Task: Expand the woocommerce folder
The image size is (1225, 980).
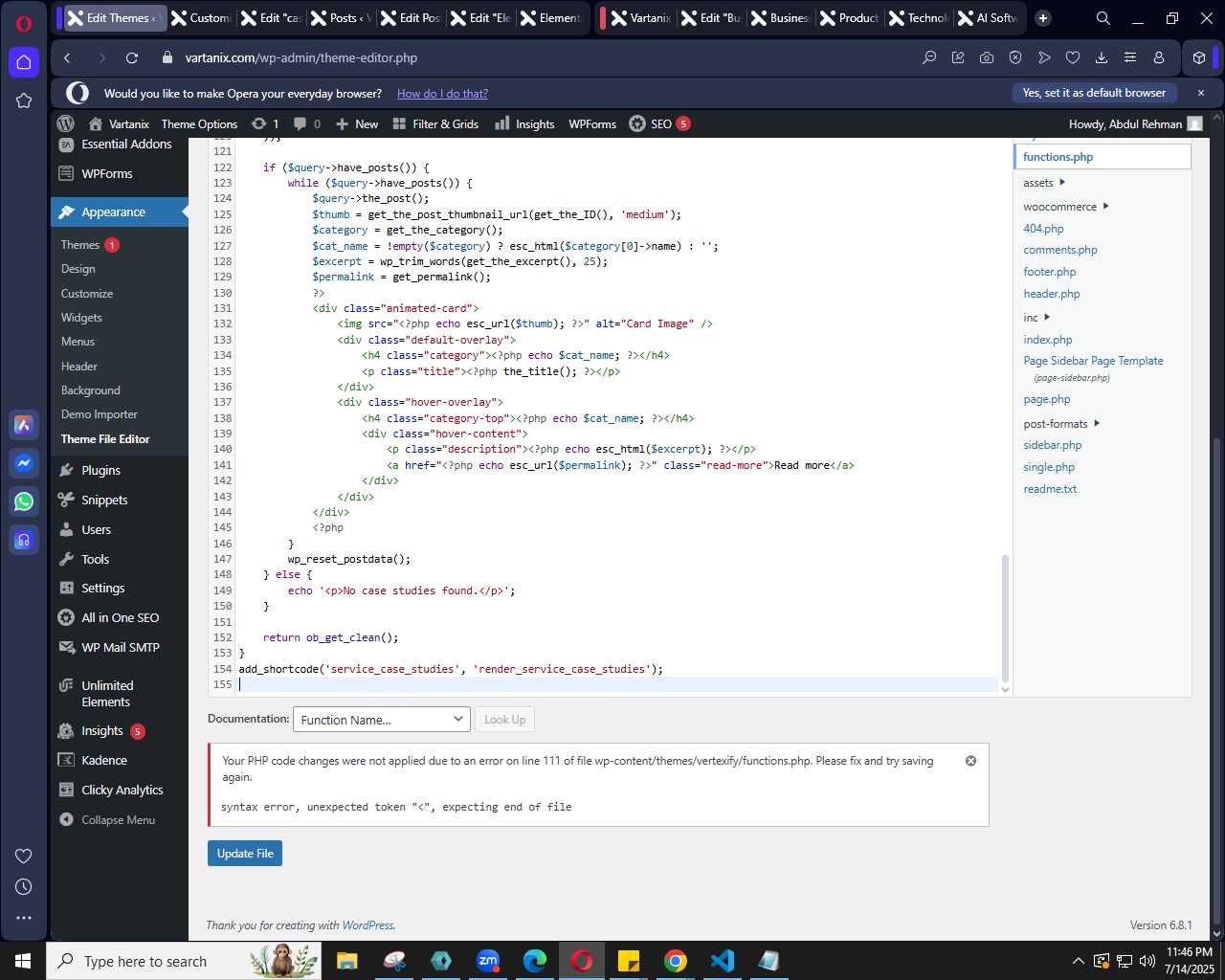Action: [1066, 207]
